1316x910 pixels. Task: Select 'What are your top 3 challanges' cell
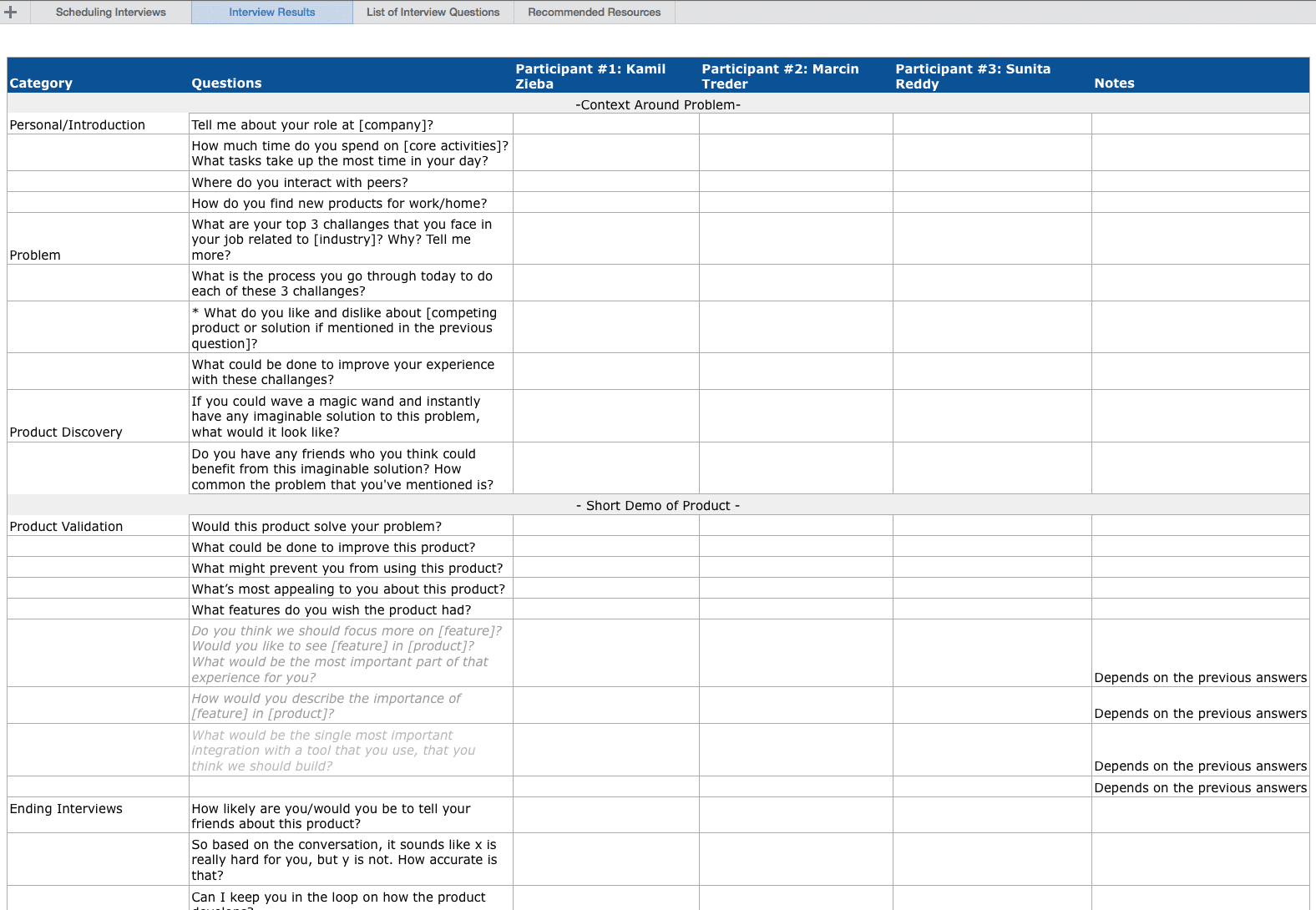tap(352, 239)
